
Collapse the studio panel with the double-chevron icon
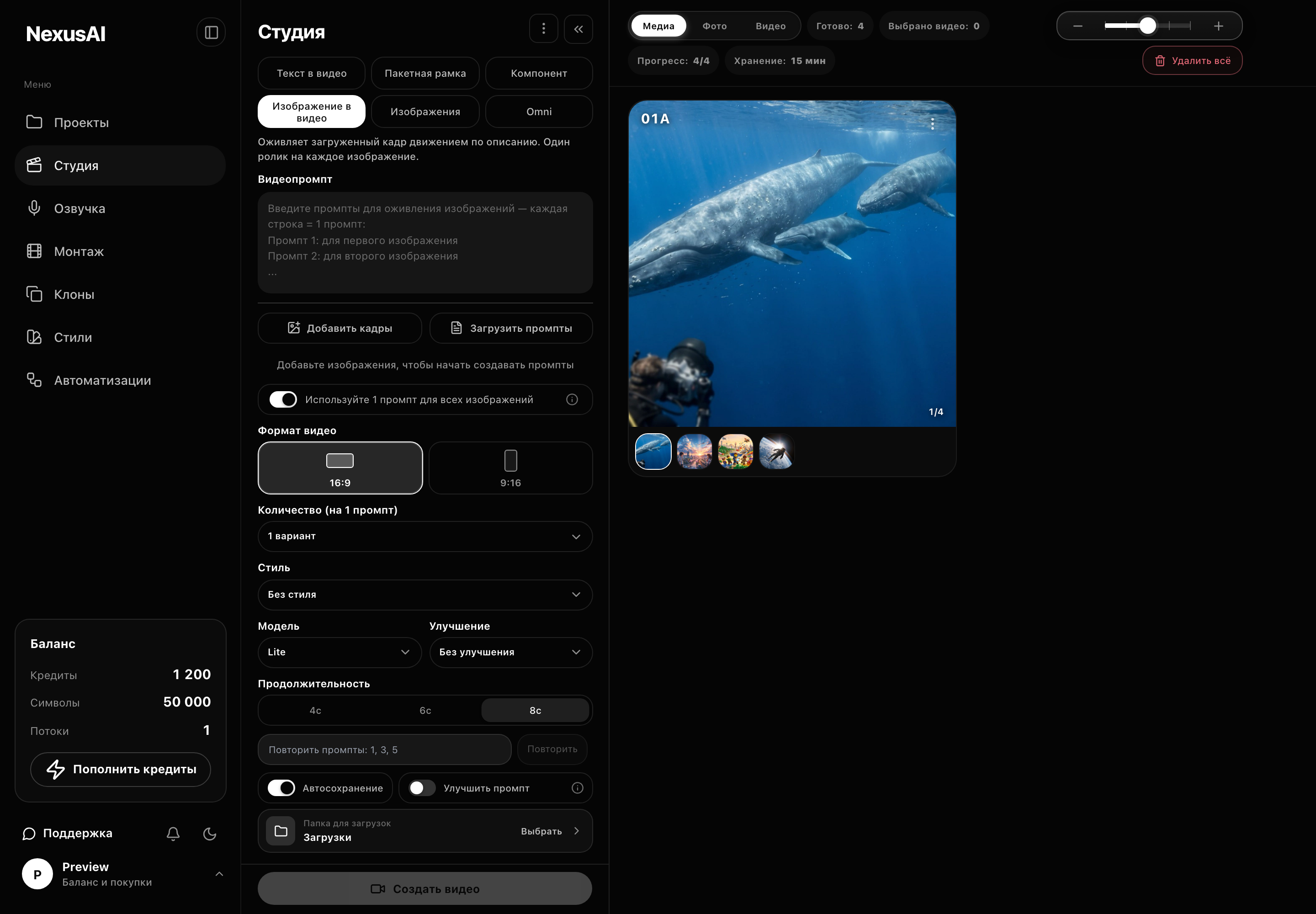(x=578, y=29)
